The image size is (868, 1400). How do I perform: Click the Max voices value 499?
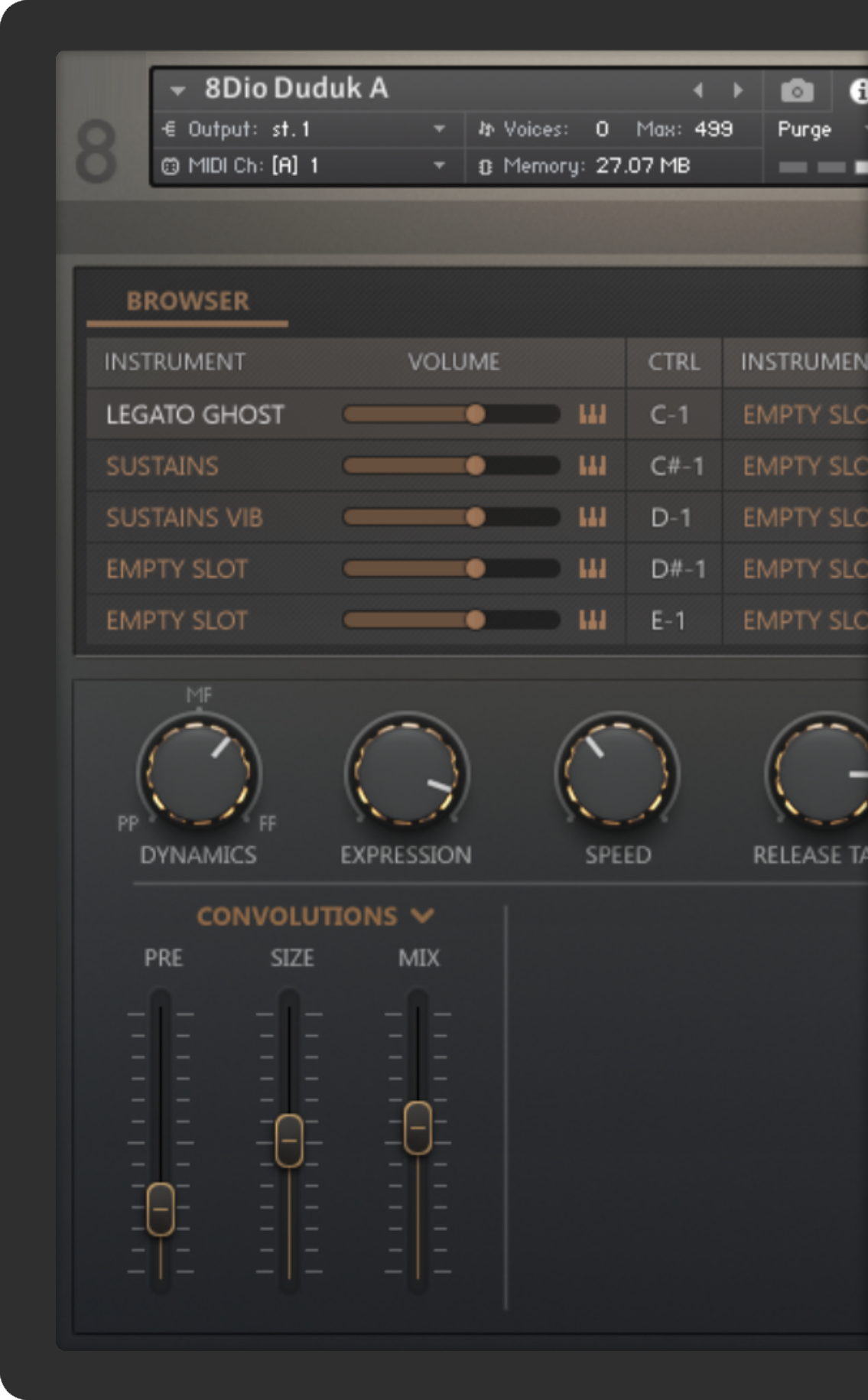coord(714,129)
